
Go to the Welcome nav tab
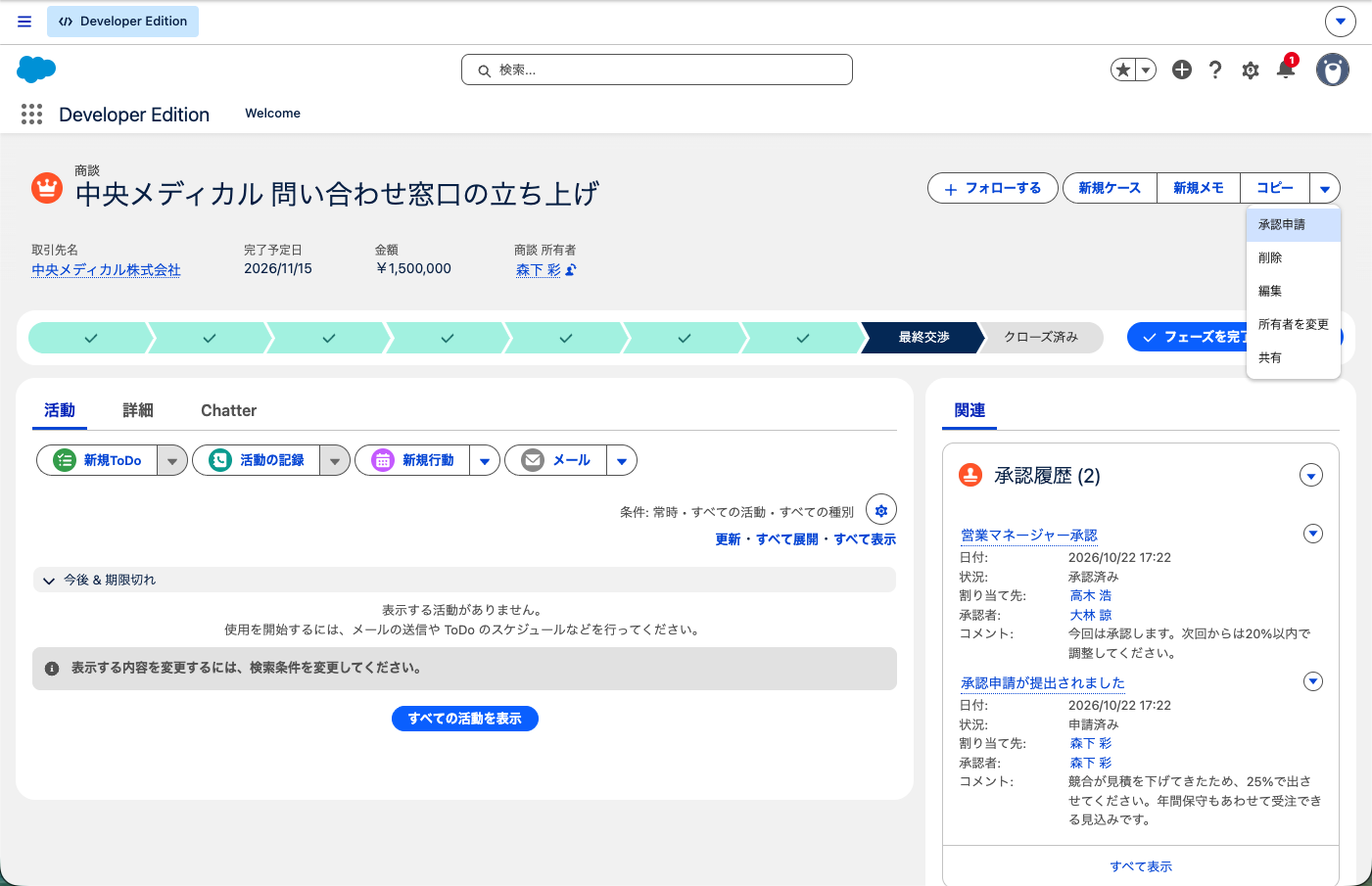(272, 114)
